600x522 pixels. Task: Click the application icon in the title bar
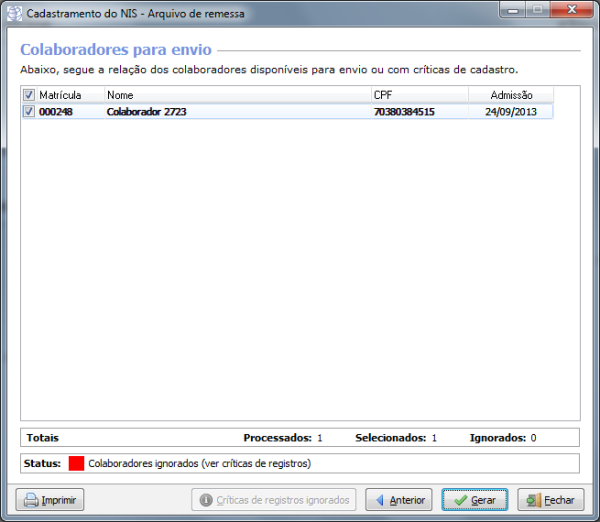pos(15,14)
